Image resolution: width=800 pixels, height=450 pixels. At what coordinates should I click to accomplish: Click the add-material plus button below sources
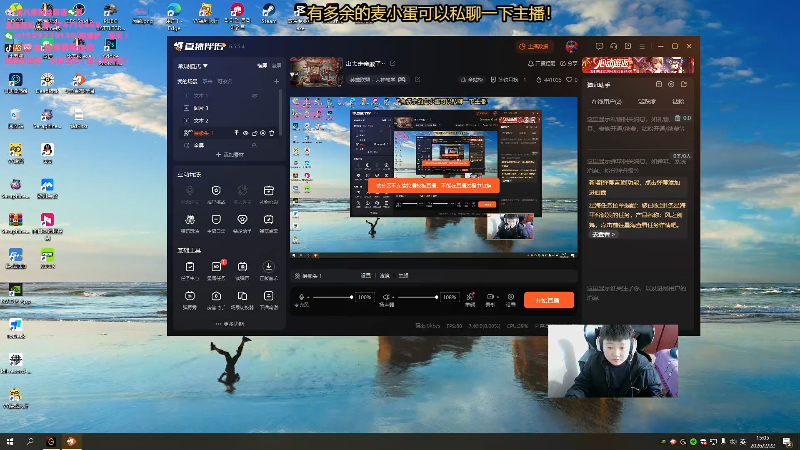(x=230, y=155)
